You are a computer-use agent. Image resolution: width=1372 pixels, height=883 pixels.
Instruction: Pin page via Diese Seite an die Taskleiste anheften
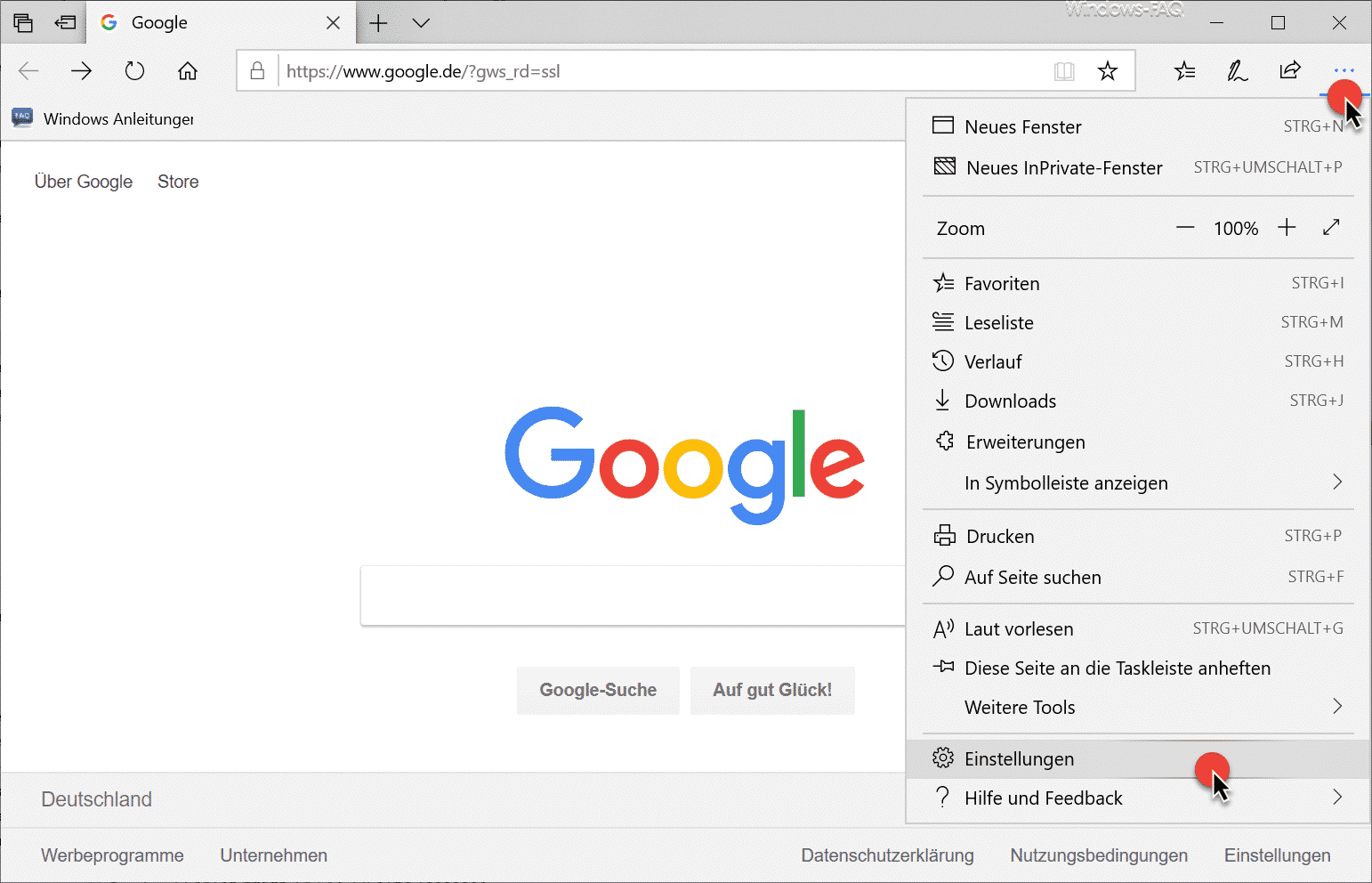pos(1138,668)
